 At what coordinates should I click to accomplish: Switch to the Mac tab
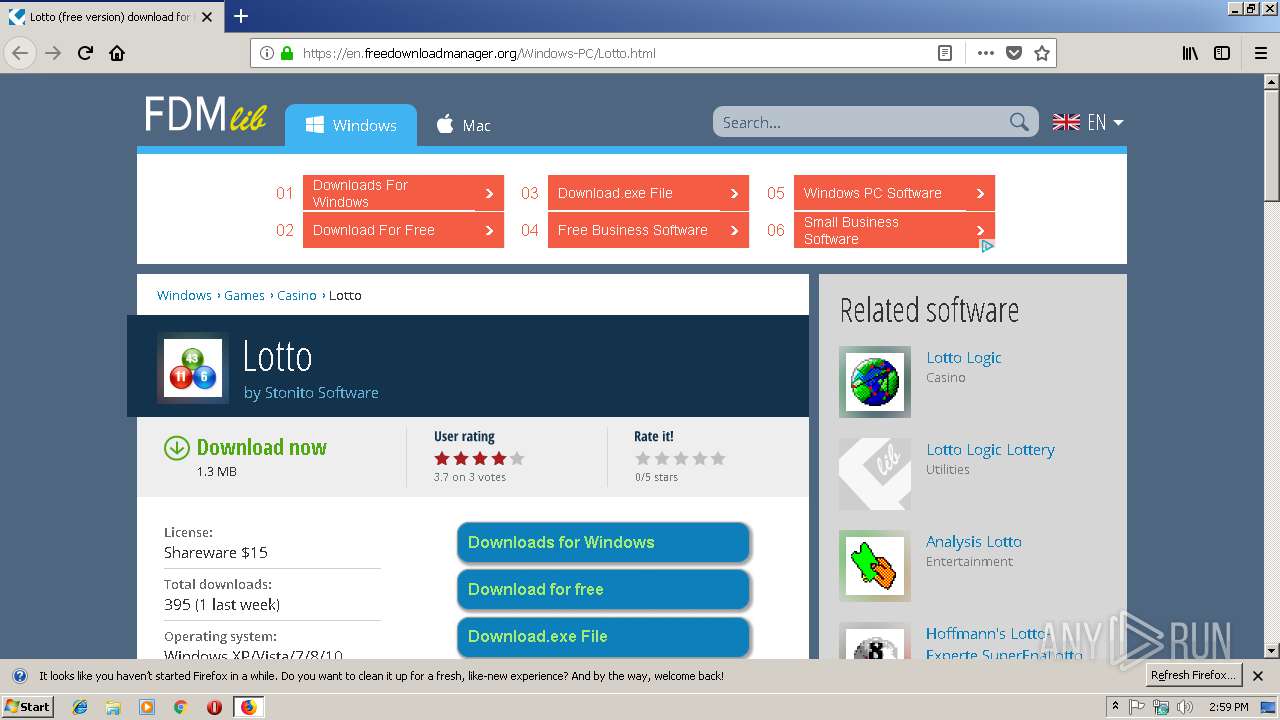pos(463,125)
